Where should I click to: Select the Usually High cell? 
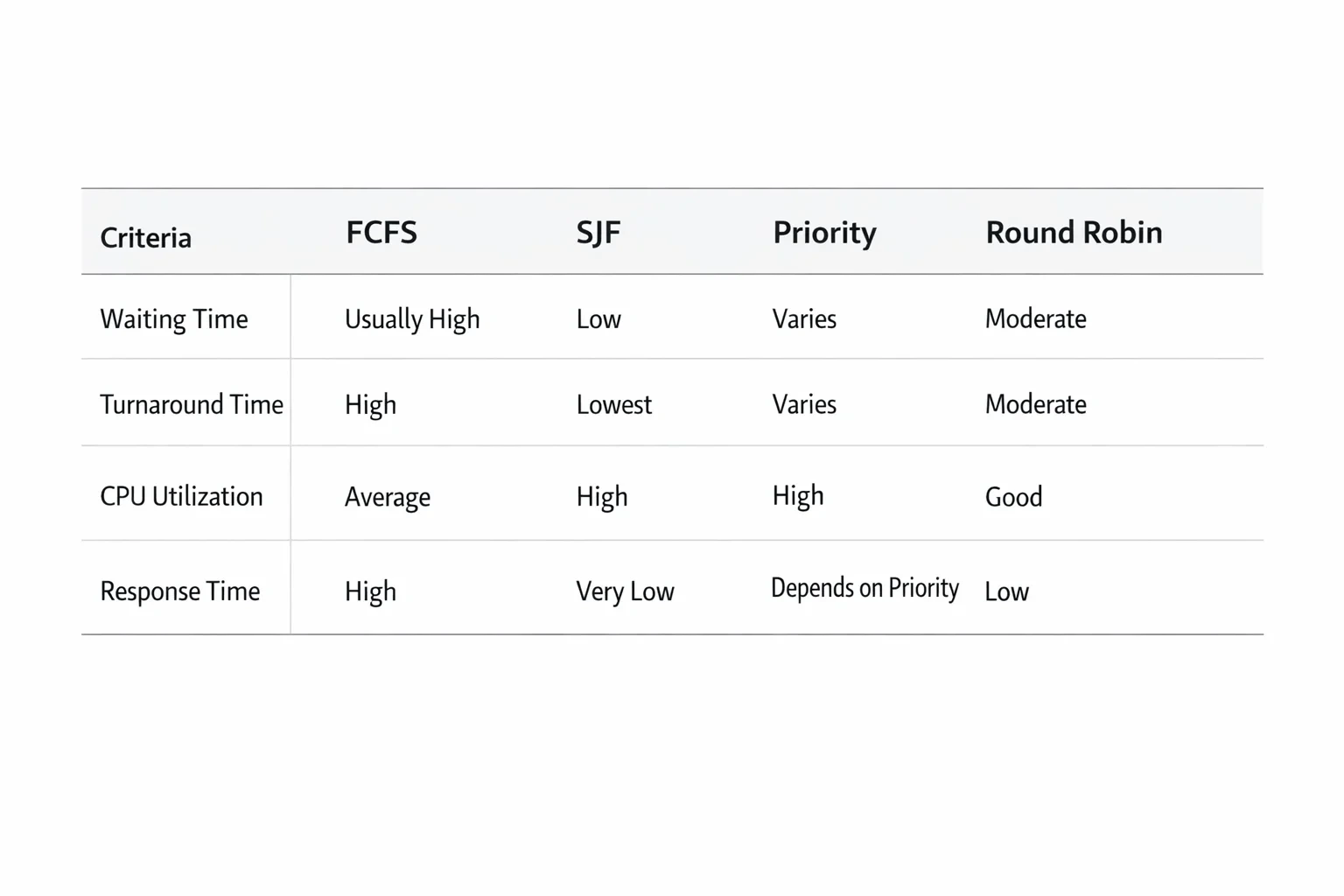point(412,319)
